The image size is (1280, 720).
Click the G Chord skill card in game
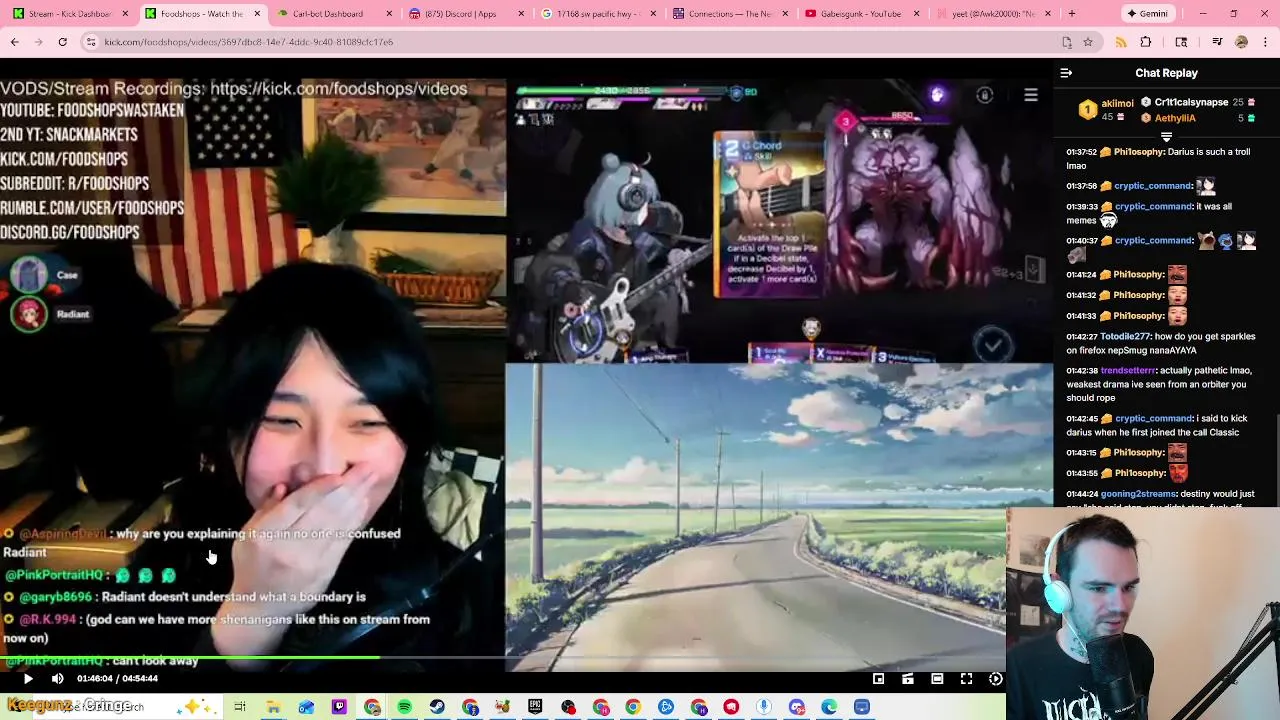[770, 215]
